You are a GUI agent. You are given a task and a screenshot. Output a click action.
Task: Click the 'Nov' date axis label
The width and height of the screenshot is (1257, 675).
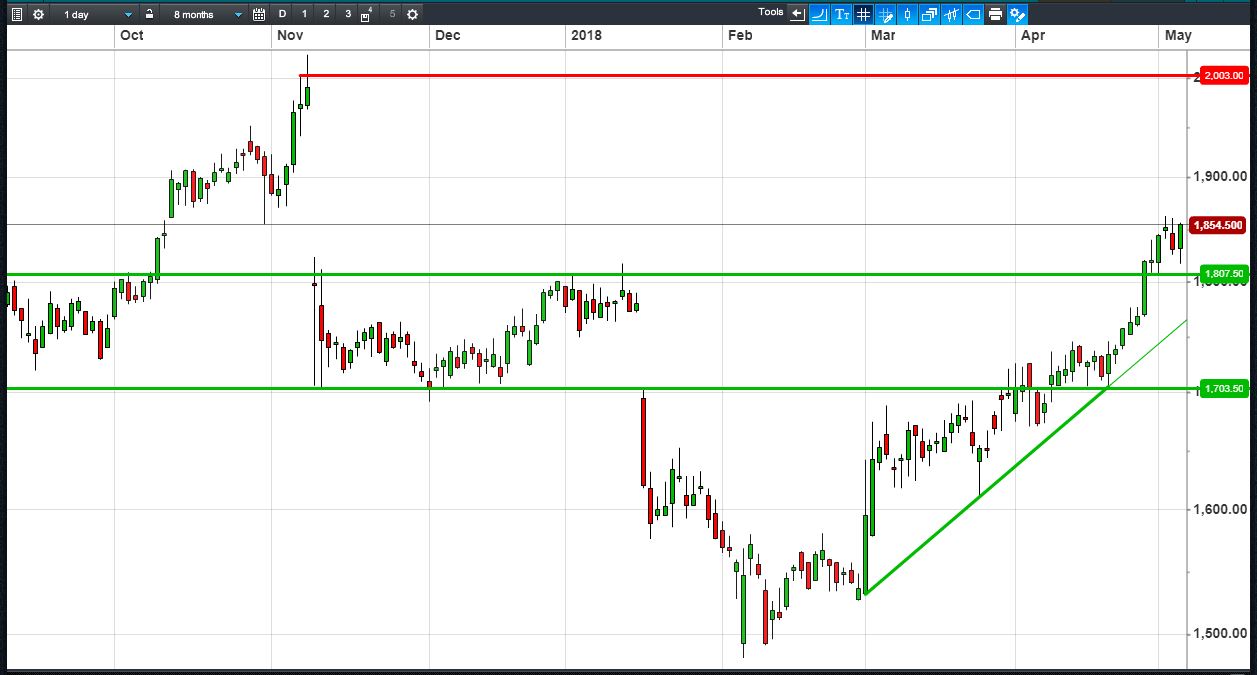[290, 36]
